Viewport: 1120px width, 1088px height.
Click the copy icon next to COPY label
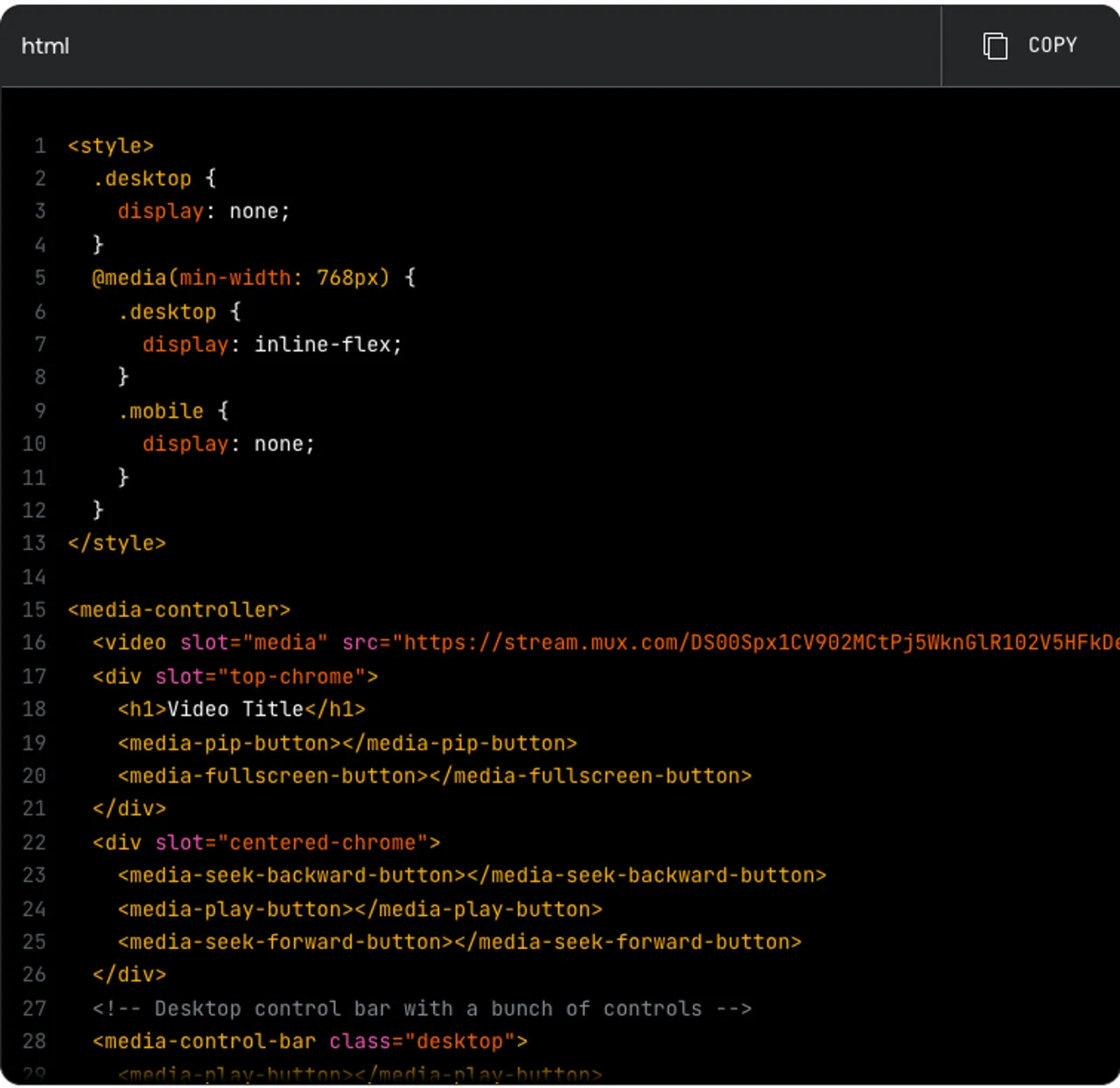(x=995, y=45)
